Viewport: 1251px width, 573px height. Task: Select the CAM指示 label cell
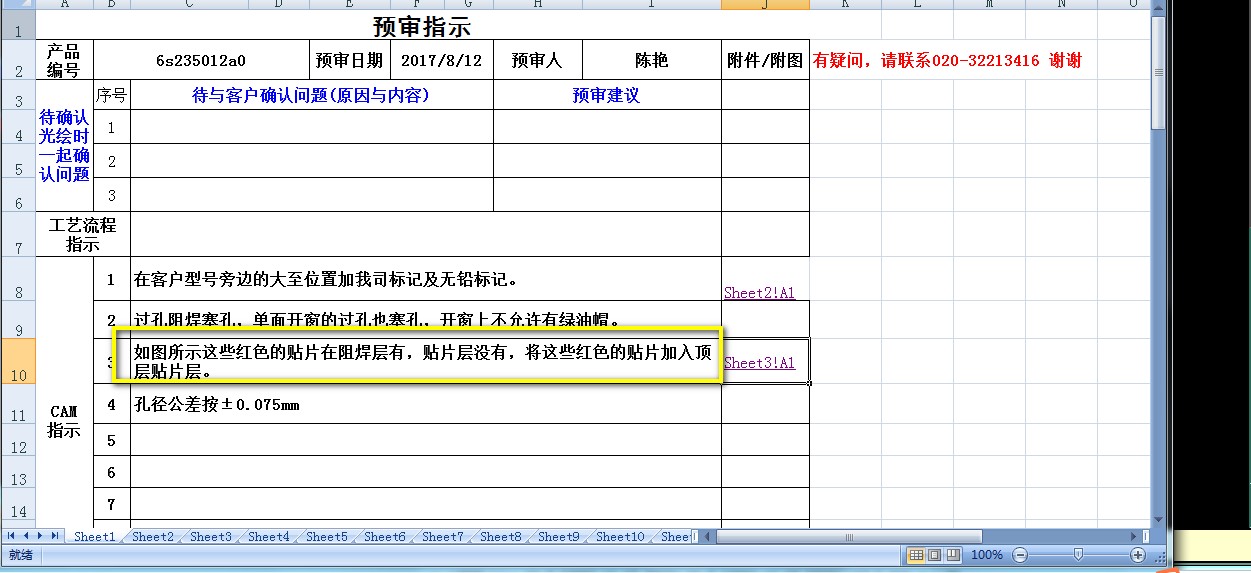[64, 421]
